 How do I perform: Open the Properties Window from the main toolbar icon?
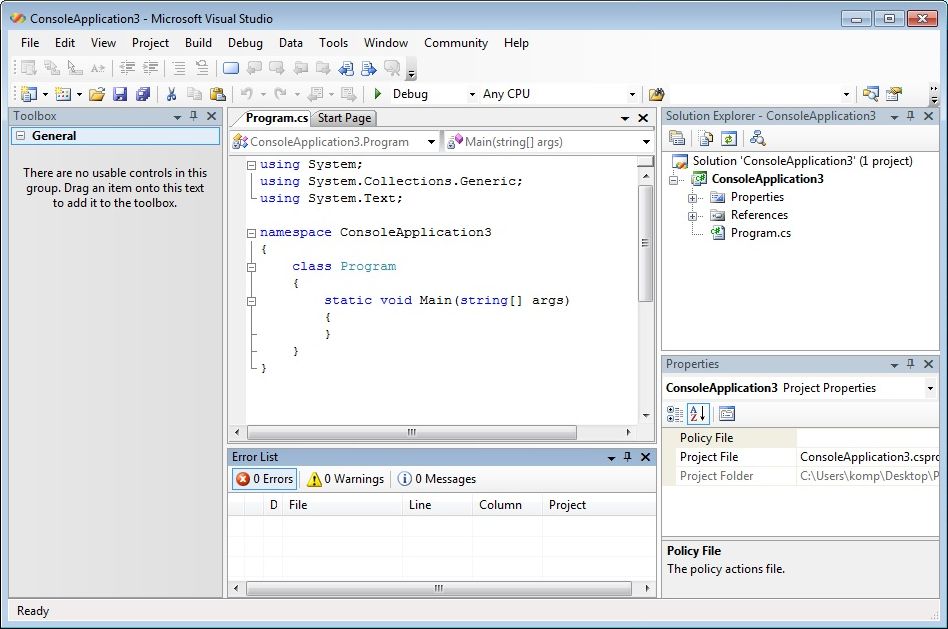pos(894,94)
